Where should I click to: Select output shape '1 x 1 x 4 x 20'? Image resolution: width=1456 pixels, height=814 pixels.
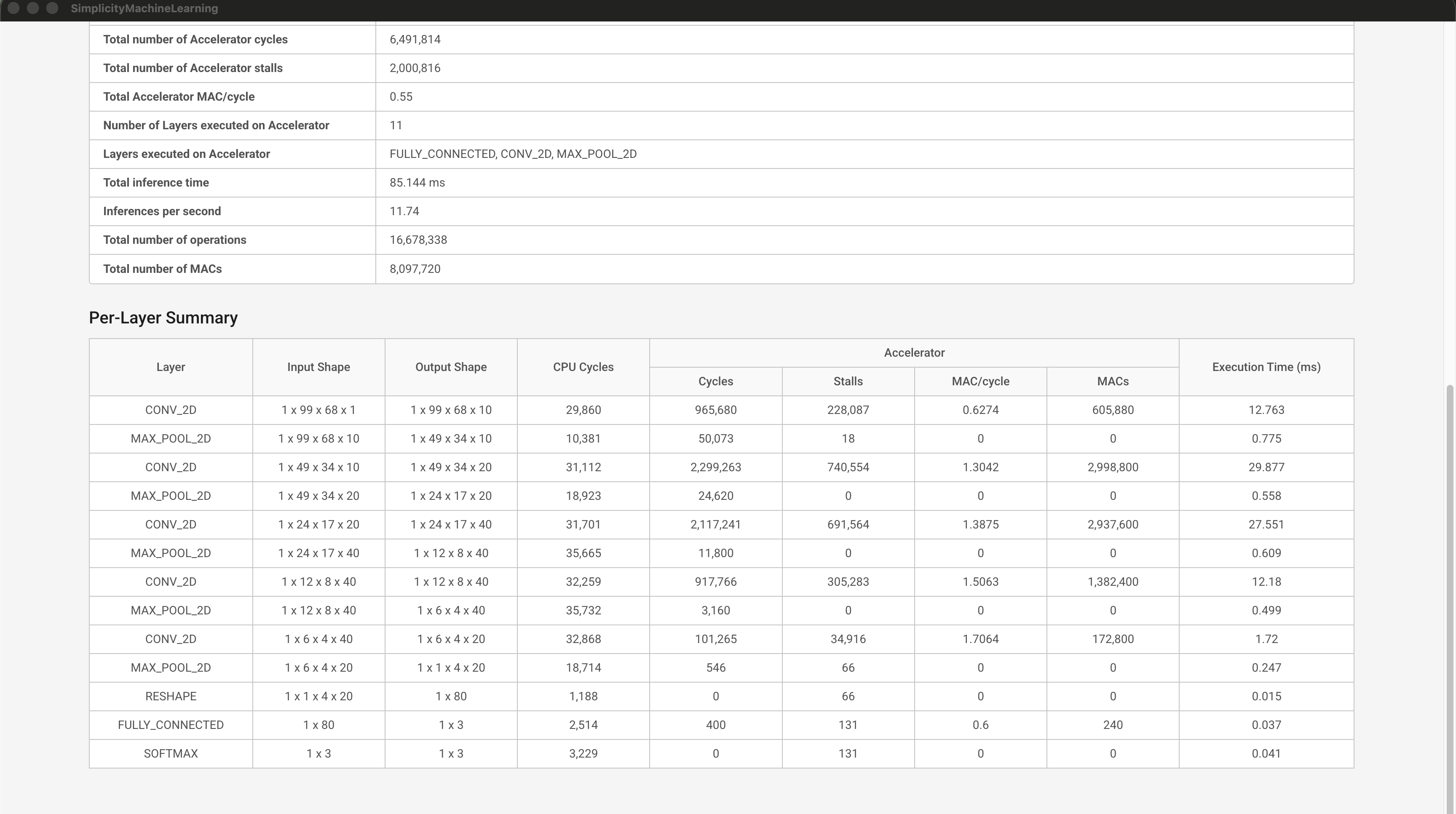pos(451,668)
